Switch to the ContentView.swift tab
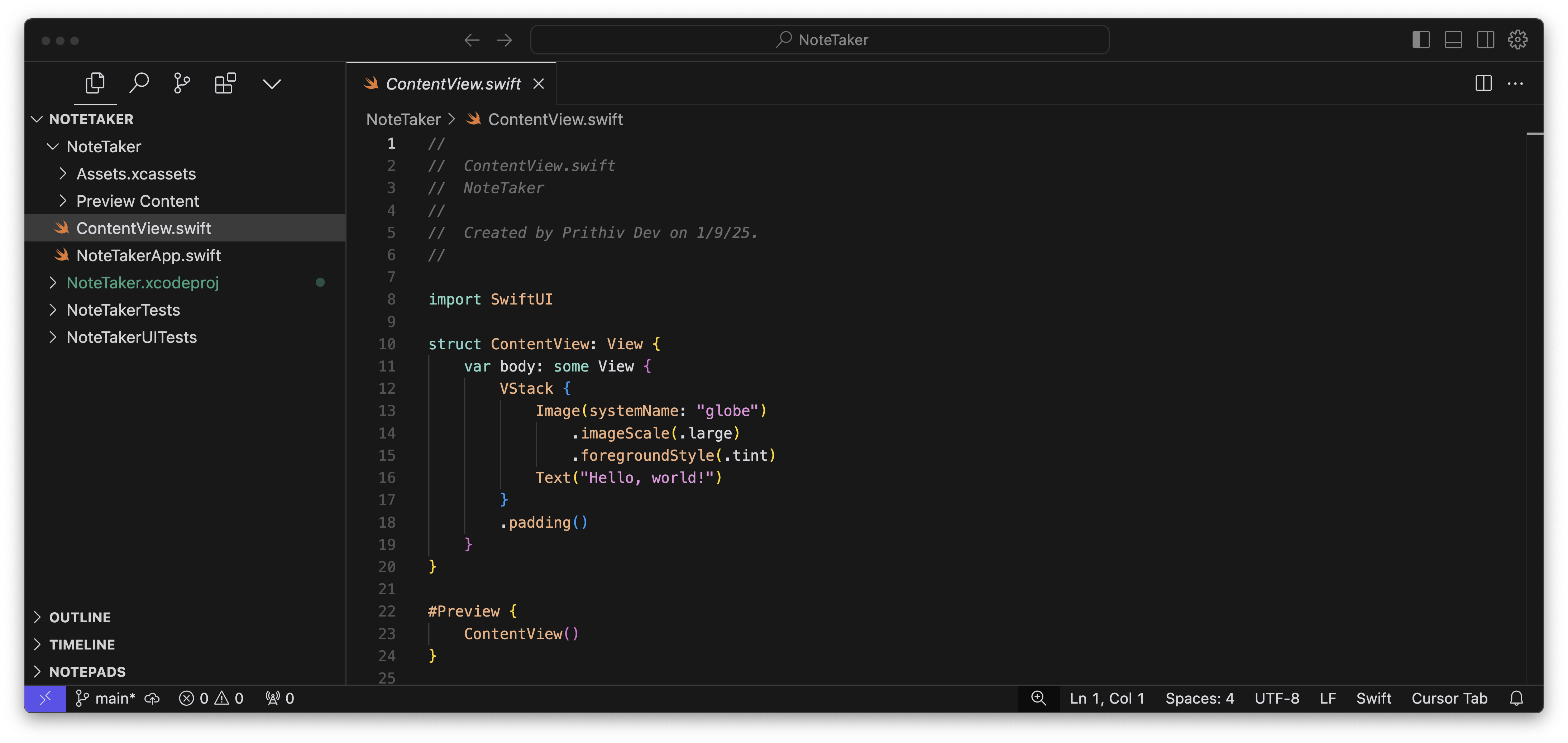Screen dimensions: 1568x743 [453, 83]
